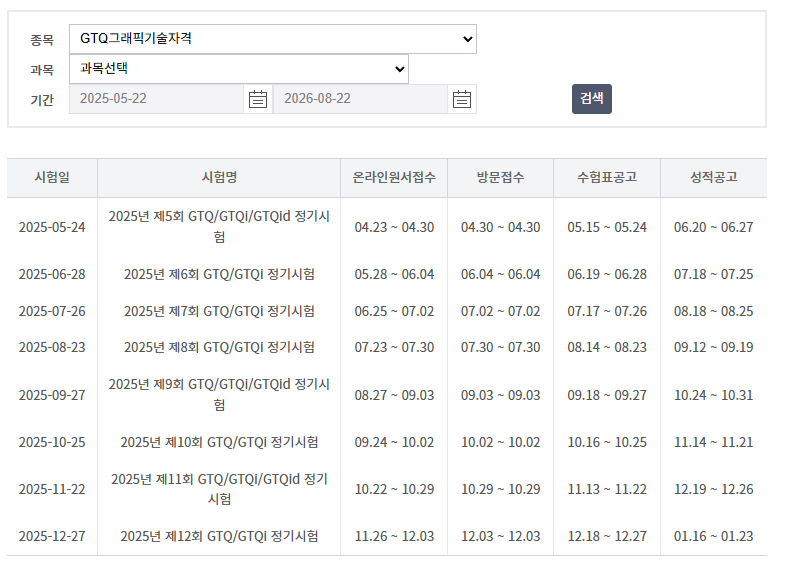
Task: Click score announcement 10.24 ~ 10.31
Action: (714, 395)
